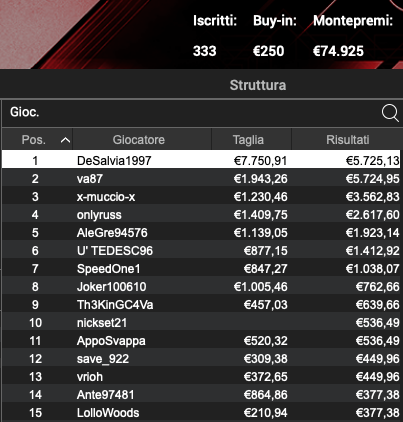This screenshot has height=422, width=403.
Task: Click the search magnifier icon
Action: [390, 113]
